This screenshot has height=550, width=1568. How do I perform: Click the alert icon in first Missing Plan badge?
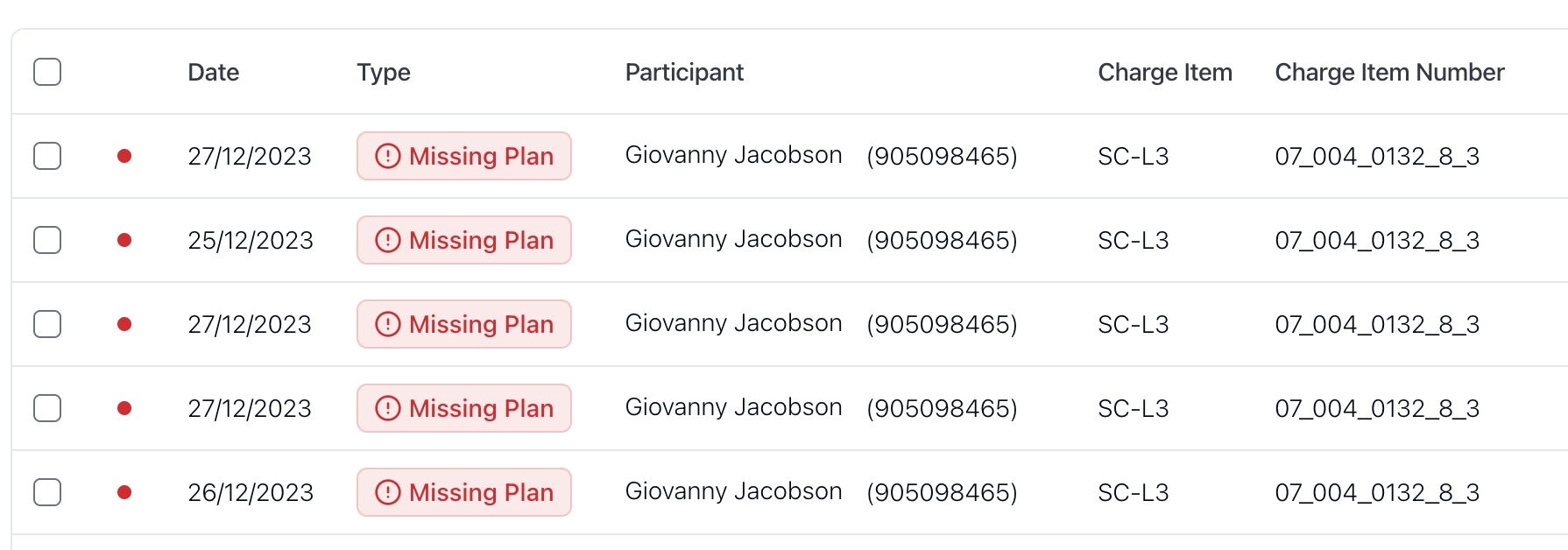click(x=388, y=156)
